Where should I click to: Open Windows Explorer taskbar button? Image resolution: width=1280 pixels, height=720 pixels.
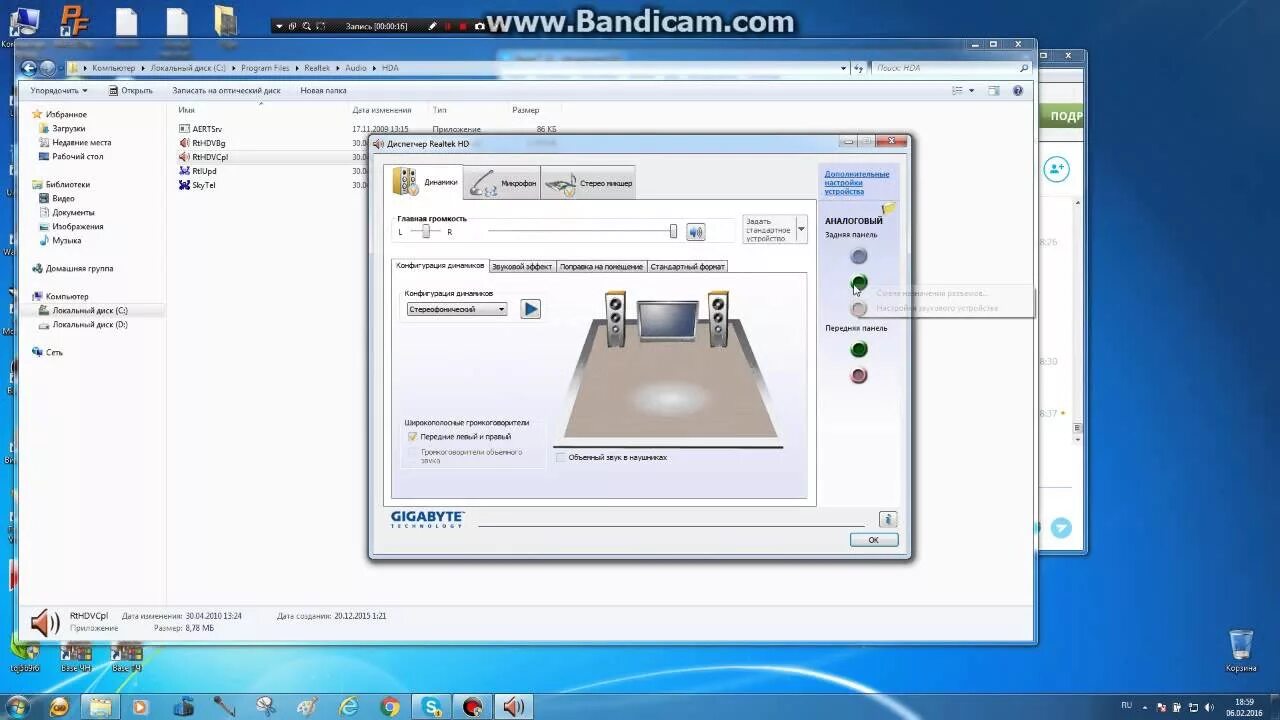coord(101,707)
